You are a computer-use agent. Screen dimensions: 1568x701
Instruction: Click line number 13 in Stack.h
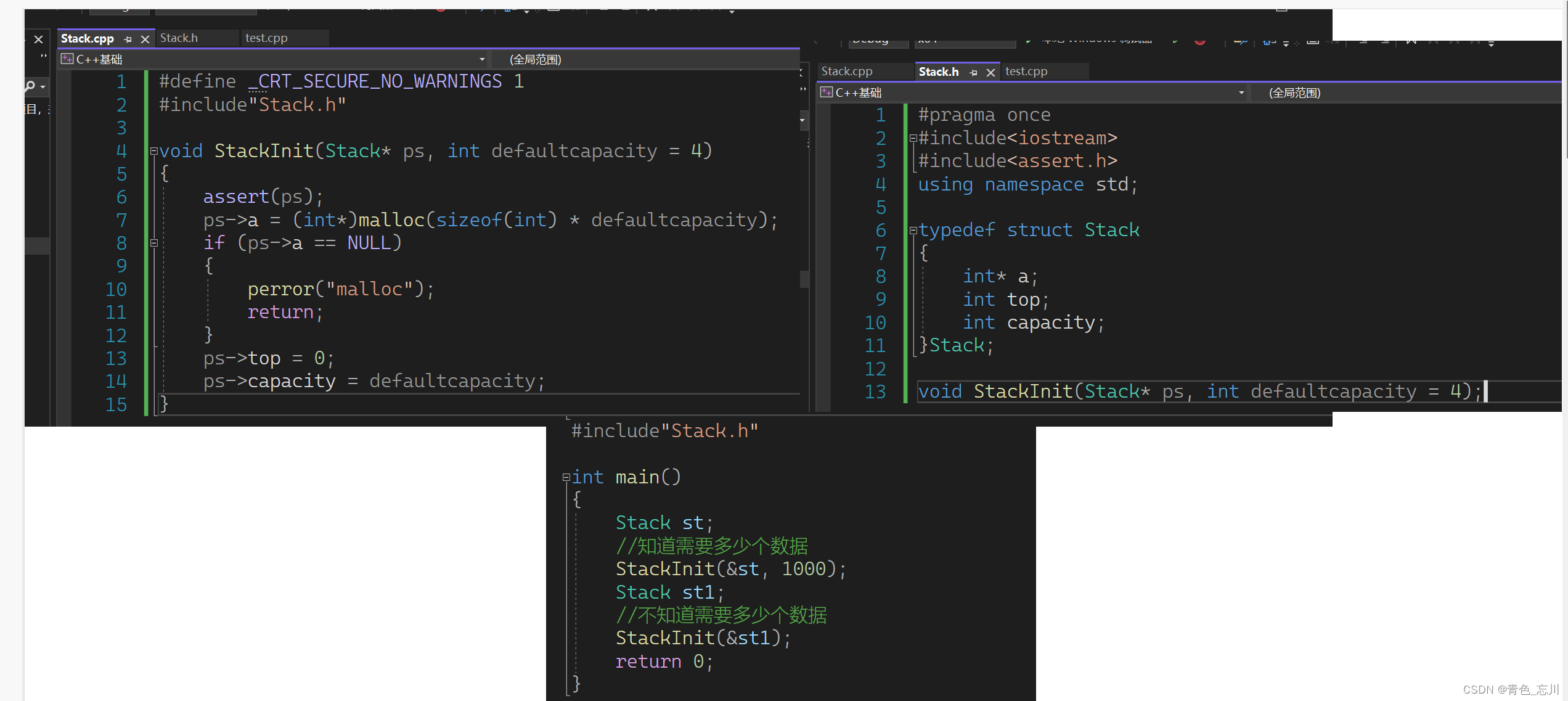pos(875,391)
